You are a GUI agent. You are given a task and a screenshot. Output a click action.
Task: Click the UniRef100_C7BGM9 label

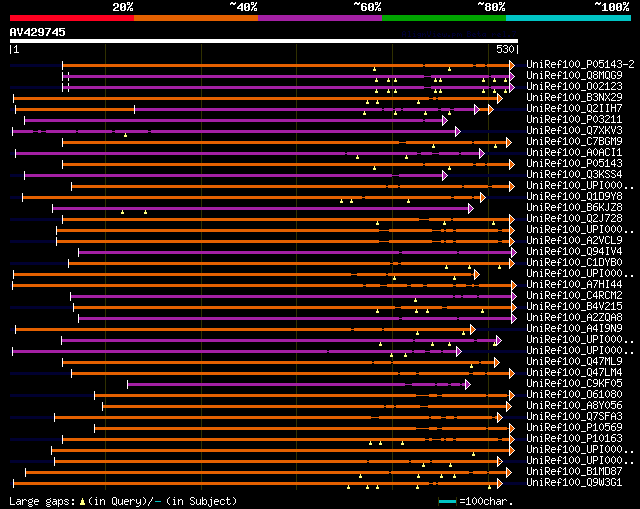click(x=574, y=142)
